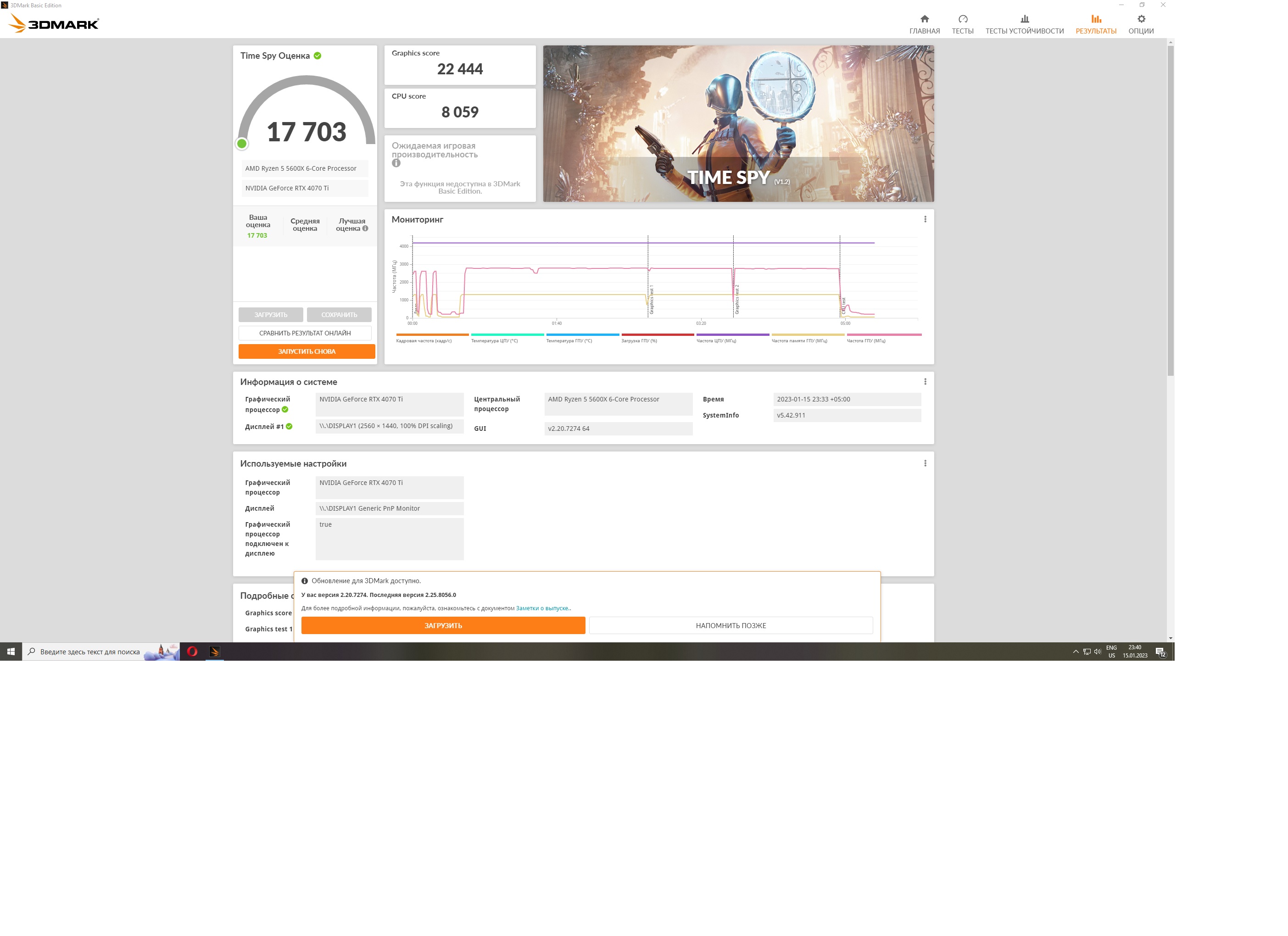Click ЗАПУСТИТЬ СНОВА button
The height and width of the screenshot is (936, 1288).
click(x=307, y=351)
